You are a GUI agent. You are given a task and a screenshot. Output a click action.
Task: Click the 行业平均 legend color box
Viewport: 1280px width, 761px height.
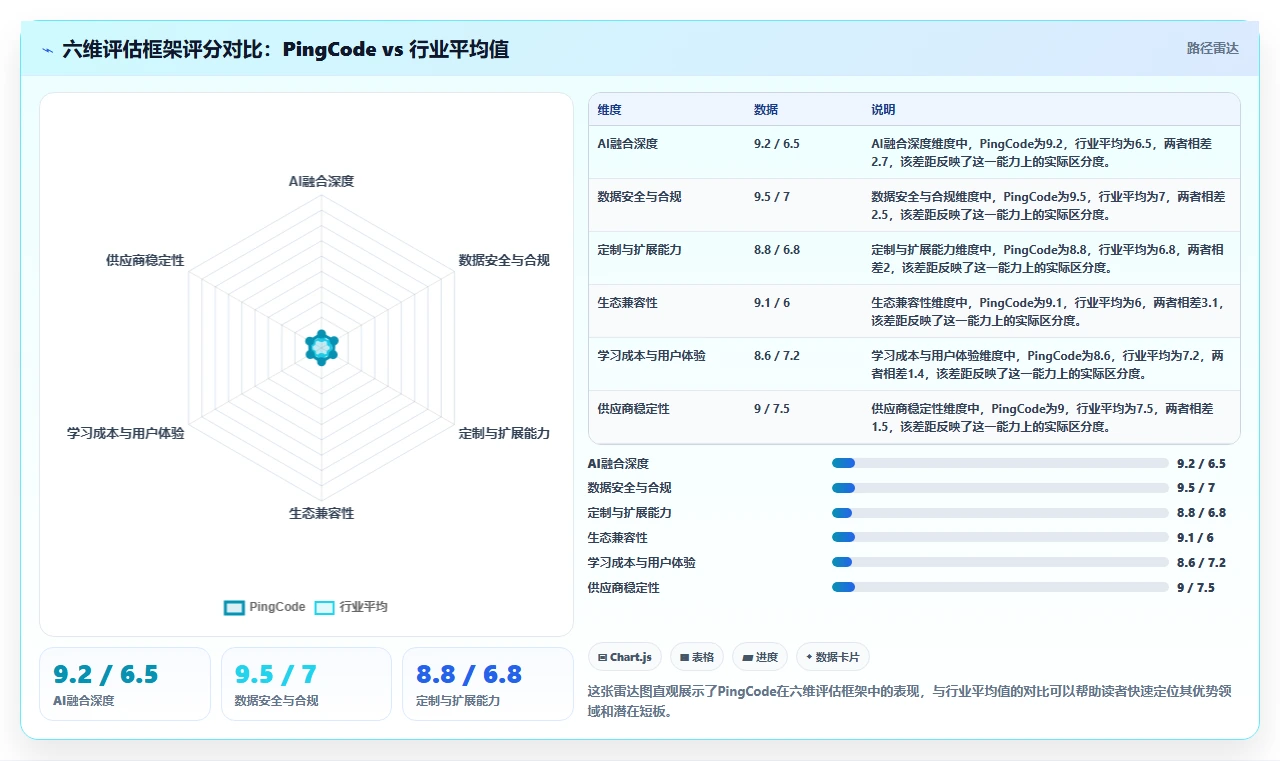pyautogui.click(x=324, y=607)
